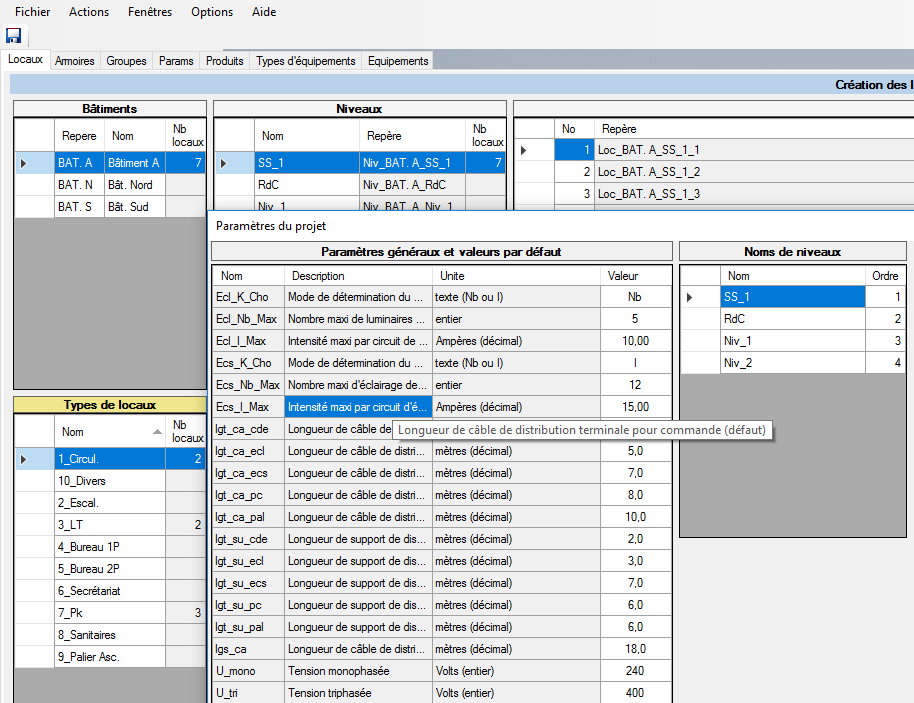Image resolution: width=914 pixels, height=703 pixels.
Task: Click the Save floppy disk icon
Action: pyautogui.click(x=13, y=36)
